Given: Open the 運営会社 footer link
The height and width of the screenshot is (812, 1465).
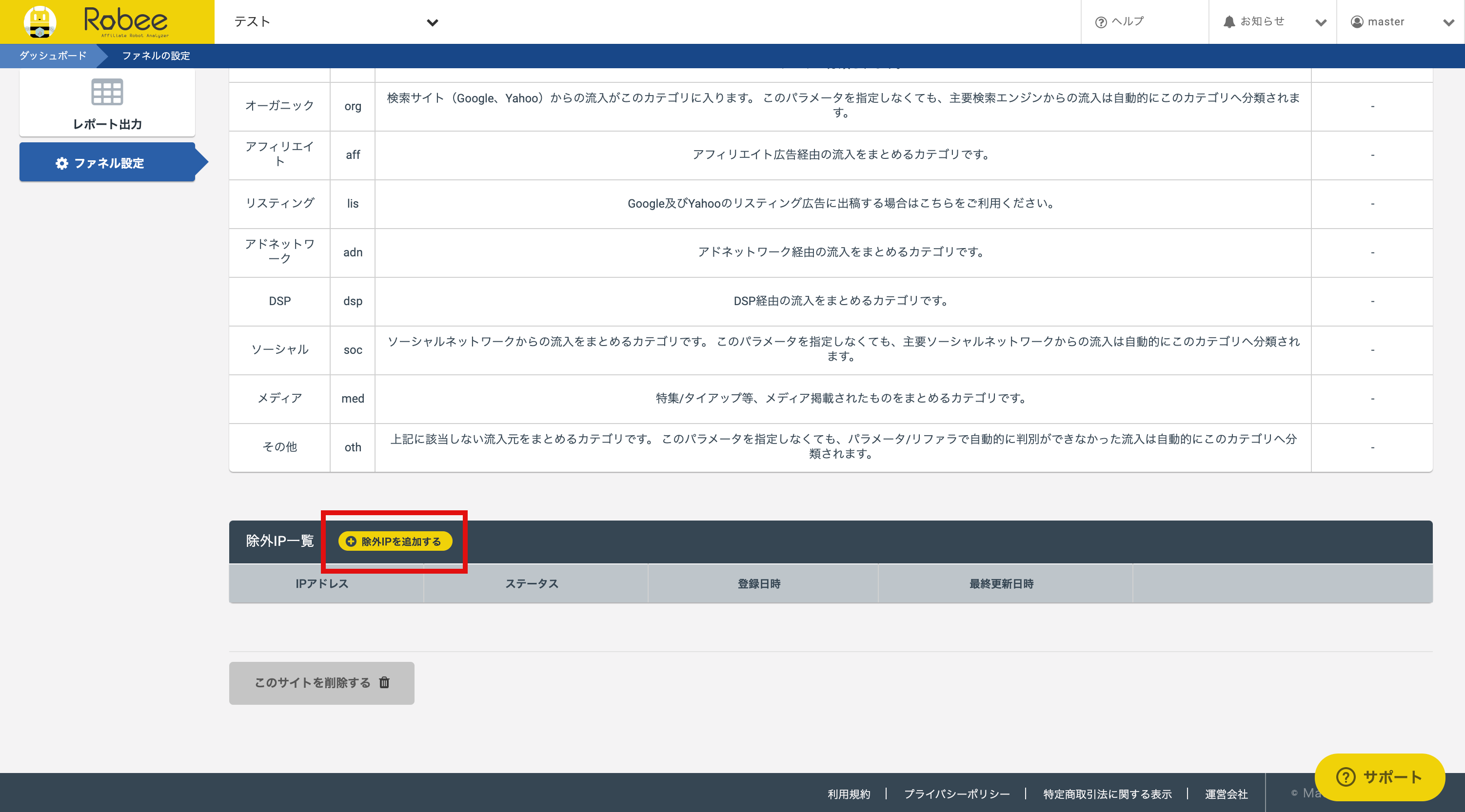Looking at the screenshot, I should pos(1226,794).
